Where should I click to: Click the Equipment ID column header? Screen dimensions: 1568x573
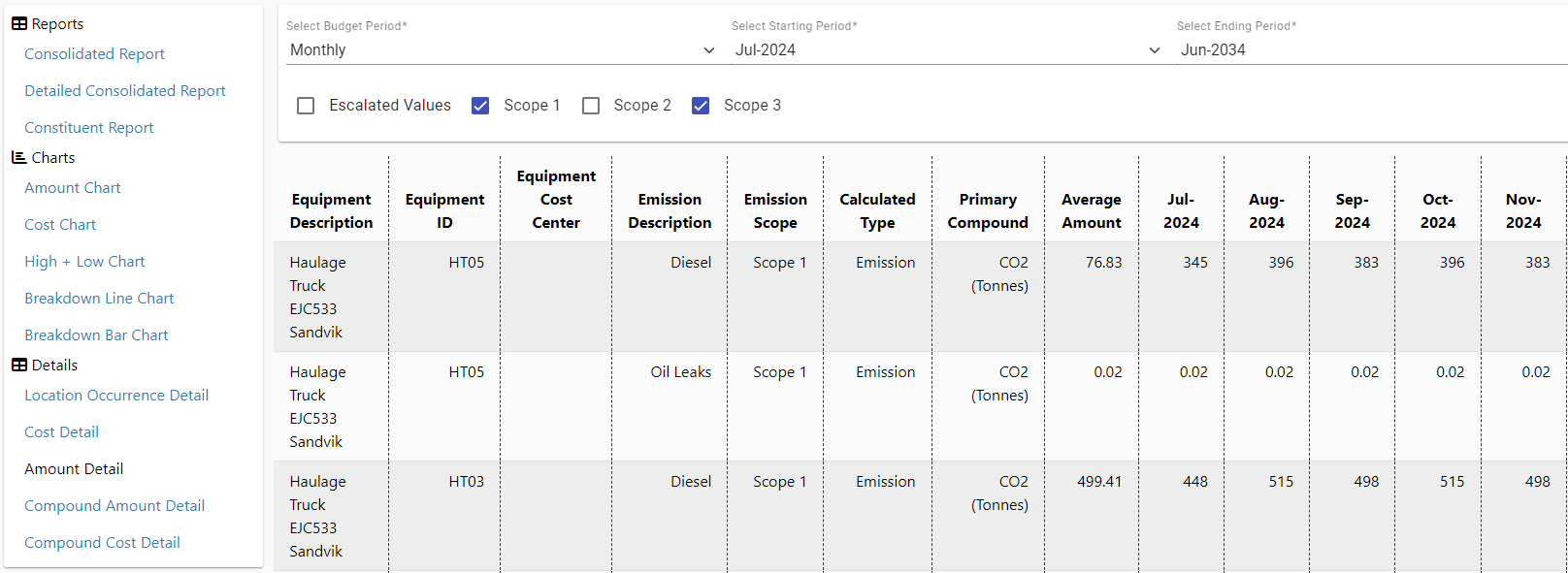444,210
